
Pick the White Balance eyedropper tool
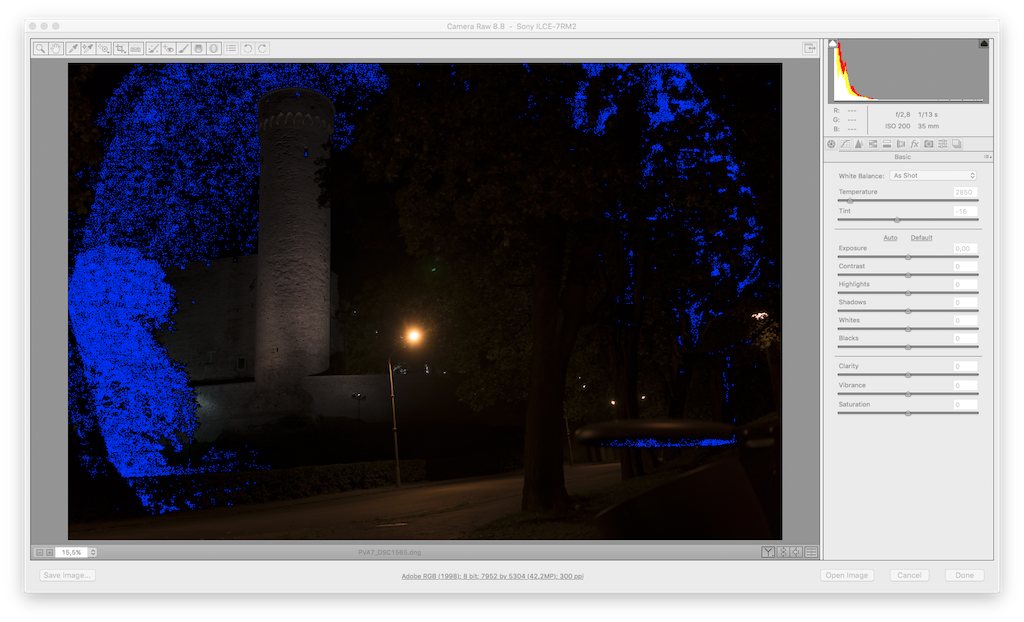73,48
